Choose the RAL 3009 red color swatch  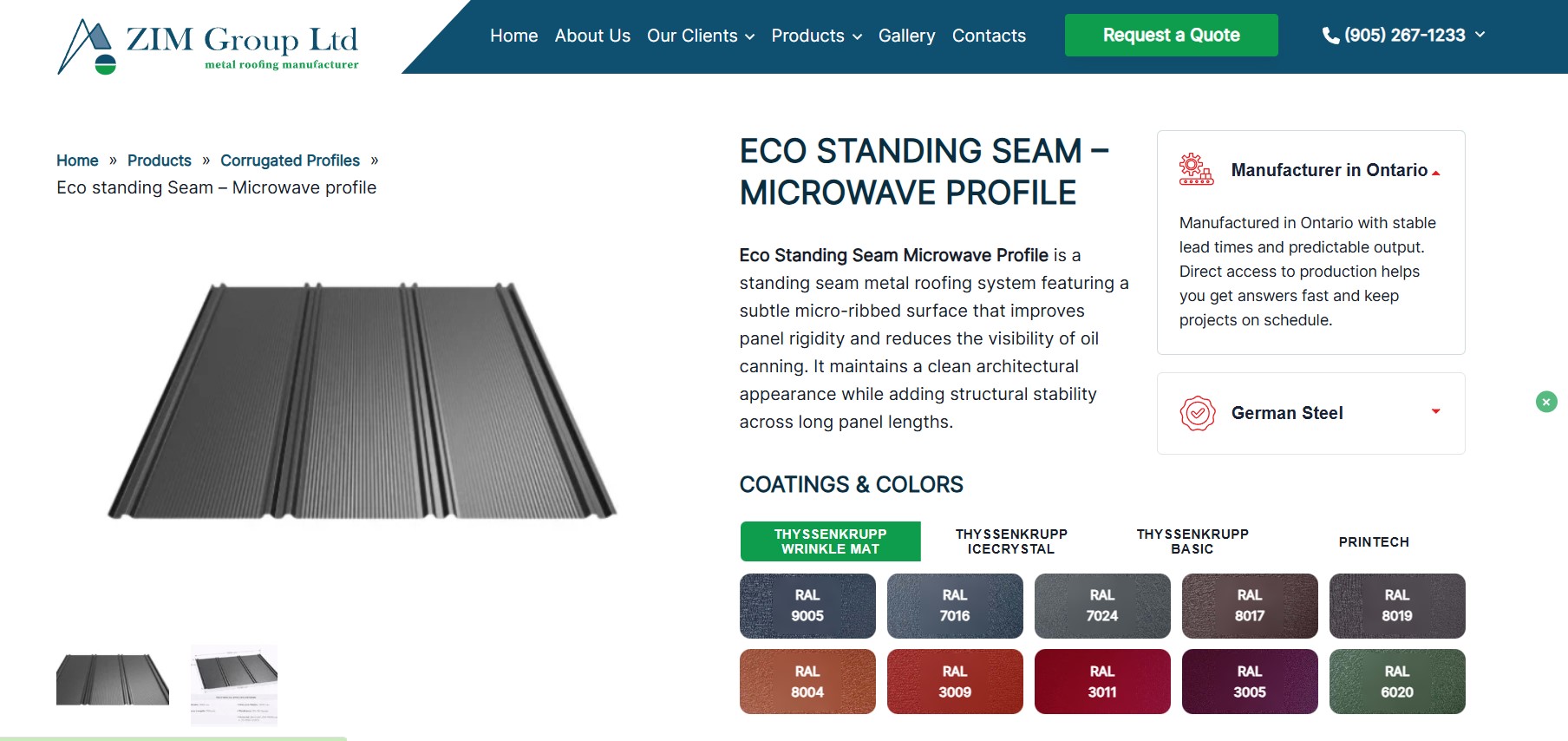955,682
